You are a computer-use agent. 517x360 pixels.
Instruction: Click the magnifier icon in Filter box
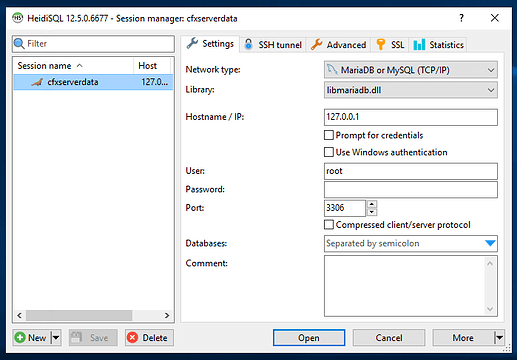pos(19,44)
